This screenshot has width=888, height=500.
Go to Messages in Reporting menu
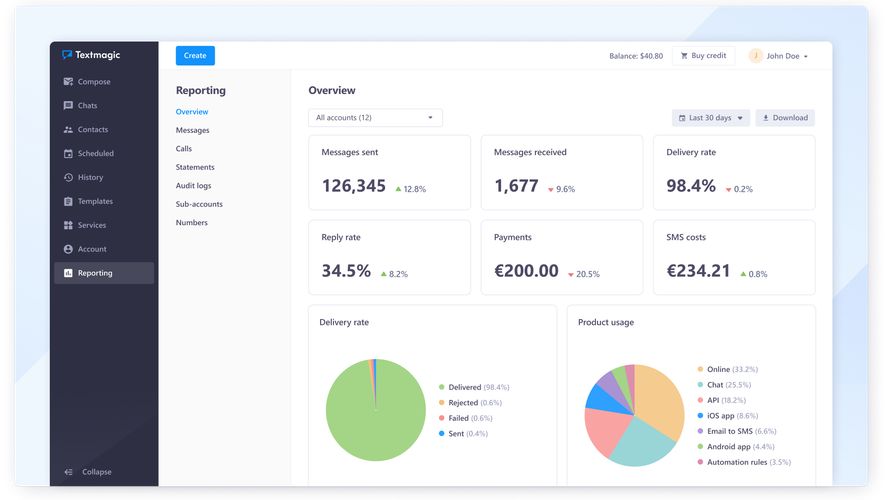[x=192, y=130]
